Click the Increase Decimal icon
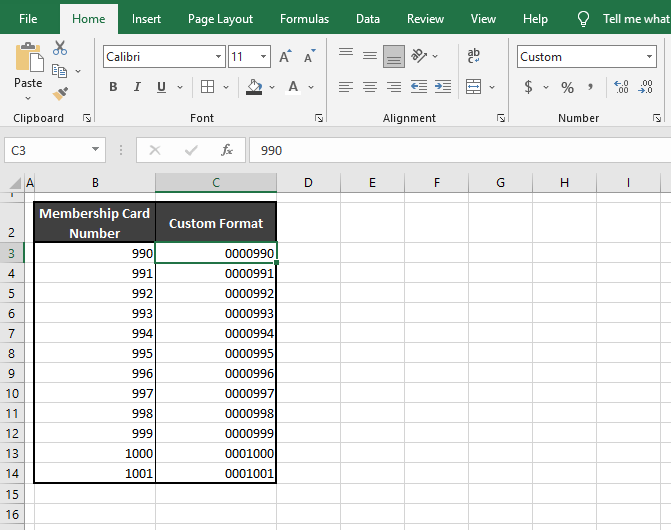This screenshot has height=530, width=671. click(x=621, y=88)
